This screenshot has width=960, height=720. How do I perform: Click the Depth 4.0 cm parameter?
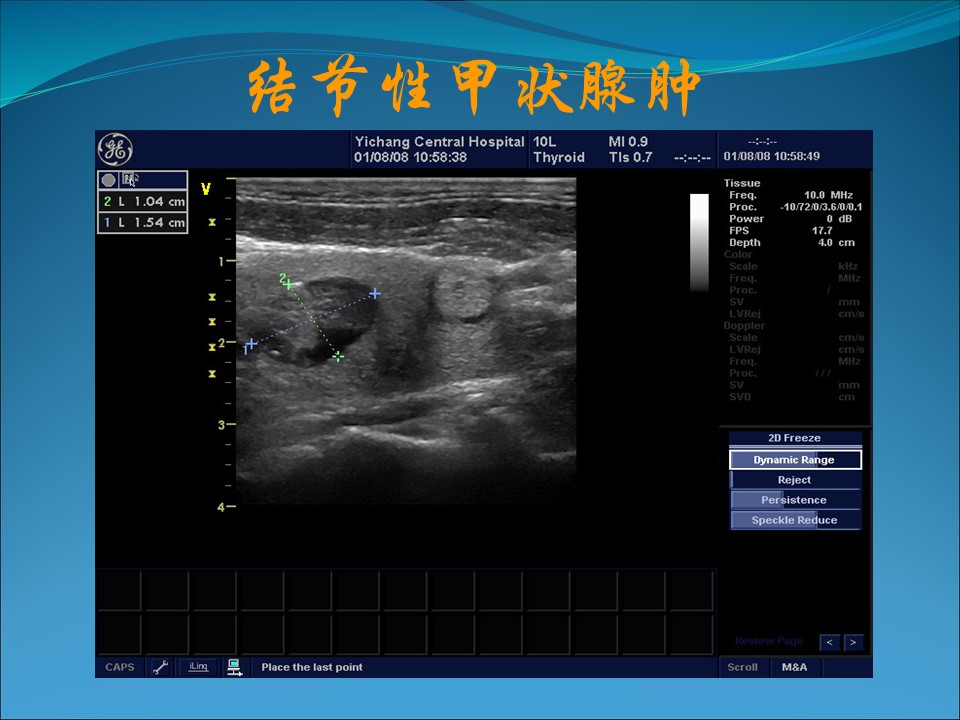pyautogui.click(x=792, y=242)
